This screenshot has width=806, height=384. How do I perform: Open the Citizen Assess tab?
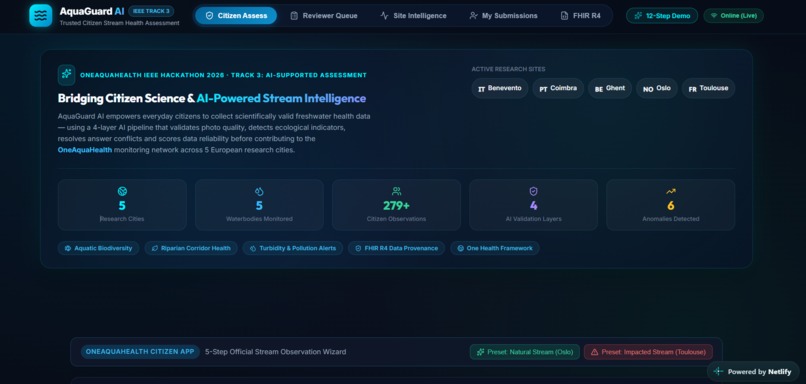click(x=236, y=15)
